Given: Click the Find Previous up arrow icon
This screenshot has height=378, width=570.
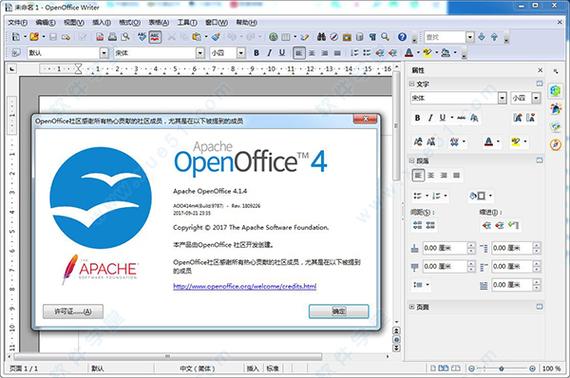Looking at the screenshot, I should [x=494, y=37].
